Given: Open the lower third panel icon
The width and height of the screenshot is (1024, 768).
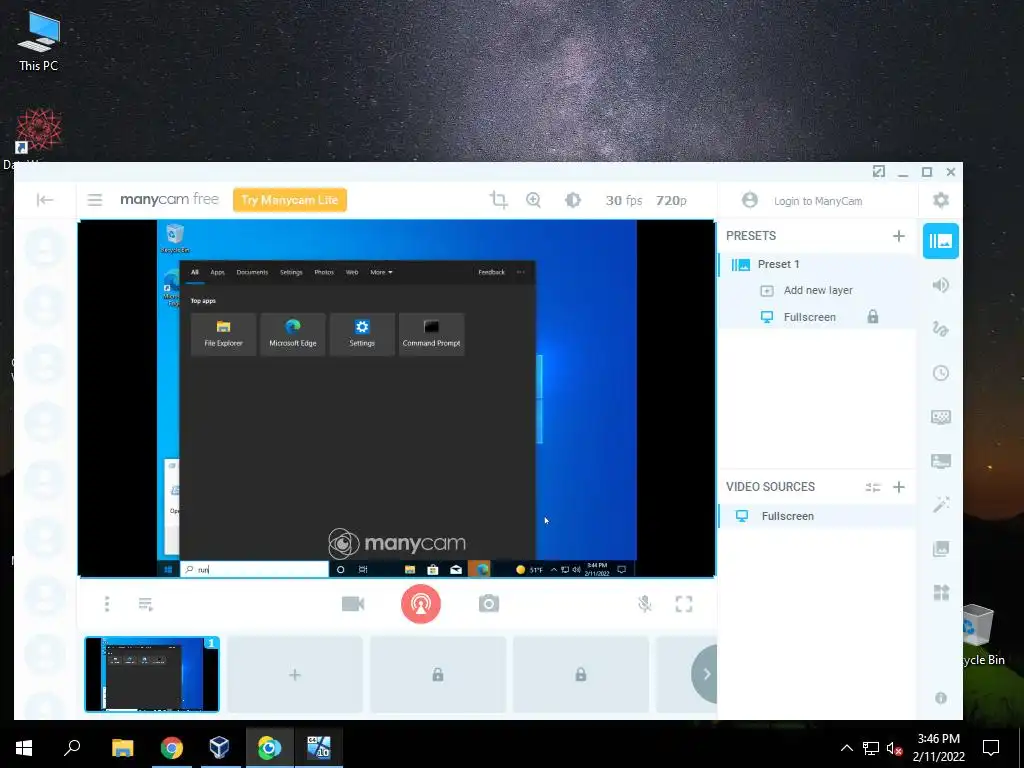Looking at the screenshot, I should (x=941, y=461).
